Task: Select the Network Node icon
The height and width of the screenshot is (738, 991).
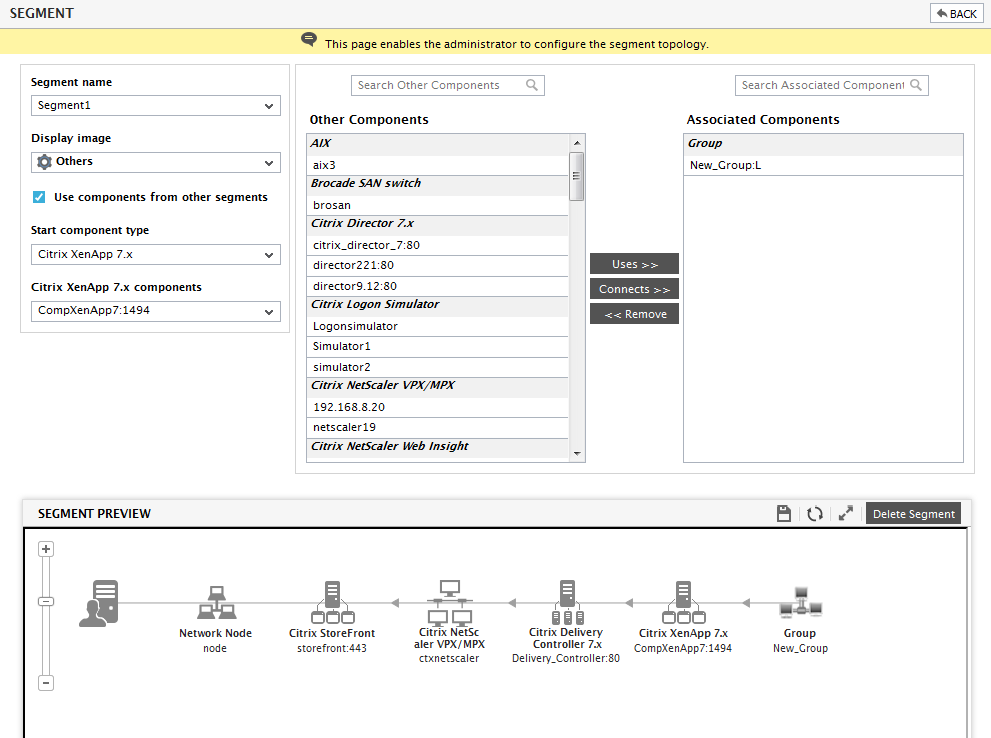Action: tap(216, 603)
